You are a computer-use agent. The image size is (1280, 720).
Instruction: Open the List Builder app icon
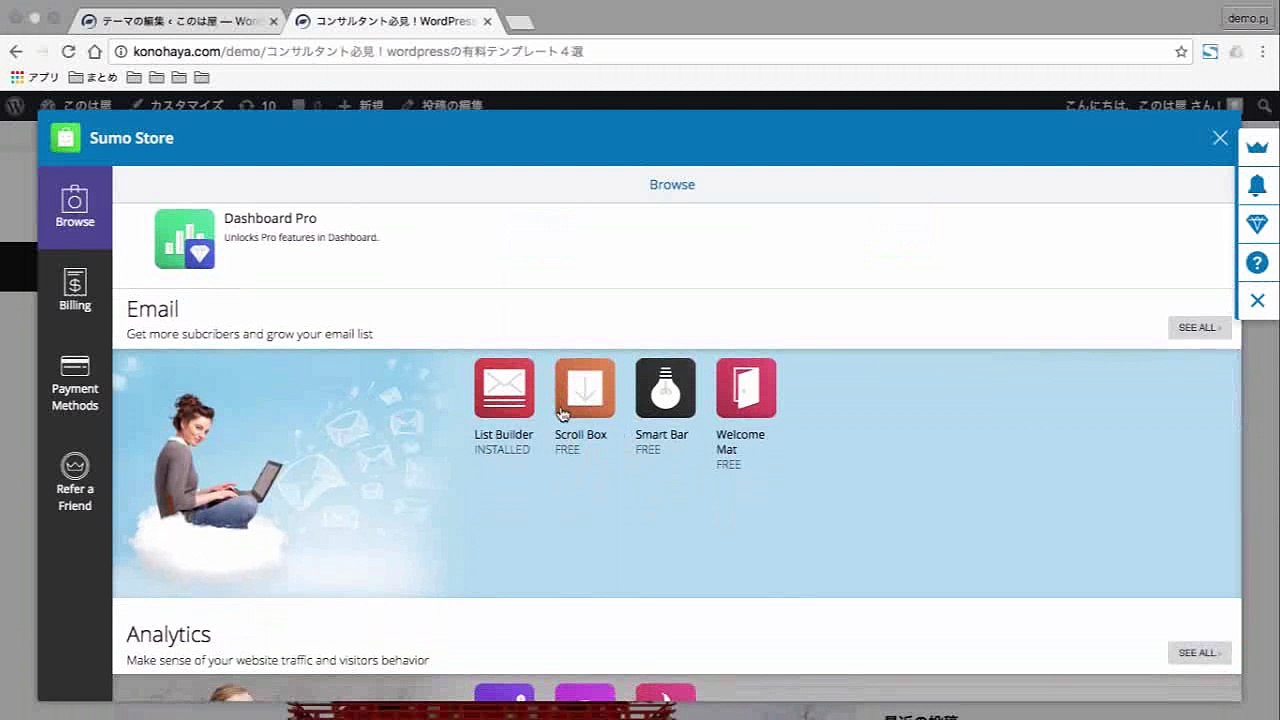[x=504, y=388]
